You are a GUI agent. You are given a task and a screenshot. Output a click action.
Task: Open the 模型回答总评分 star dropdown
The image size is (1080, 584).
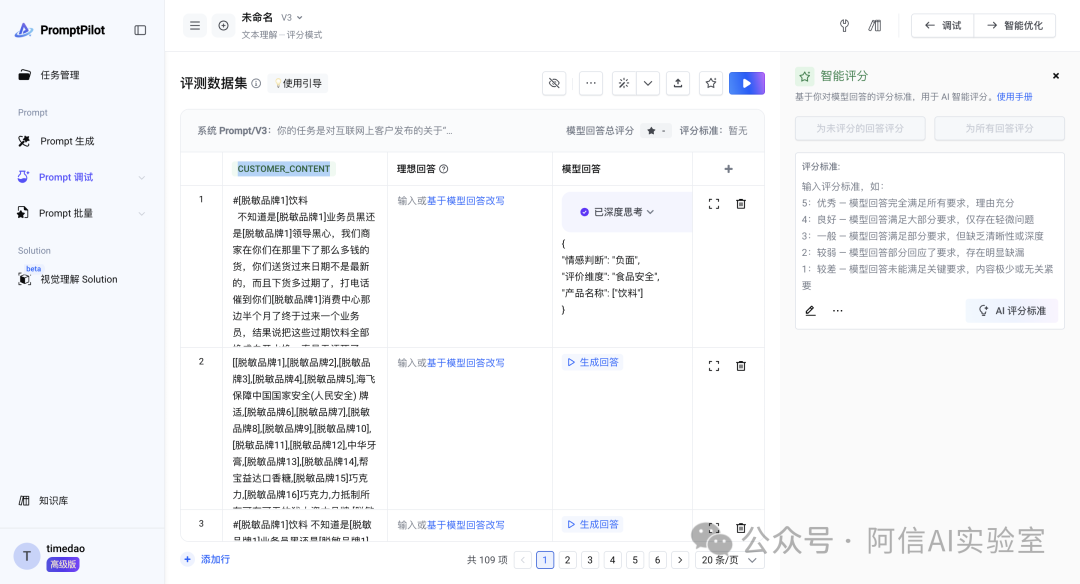tap(656, 131)
